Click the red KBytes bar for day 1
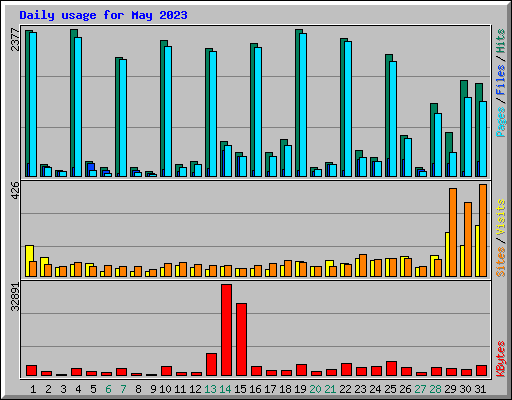Screen dimensions: 512x400 point(31,370)
